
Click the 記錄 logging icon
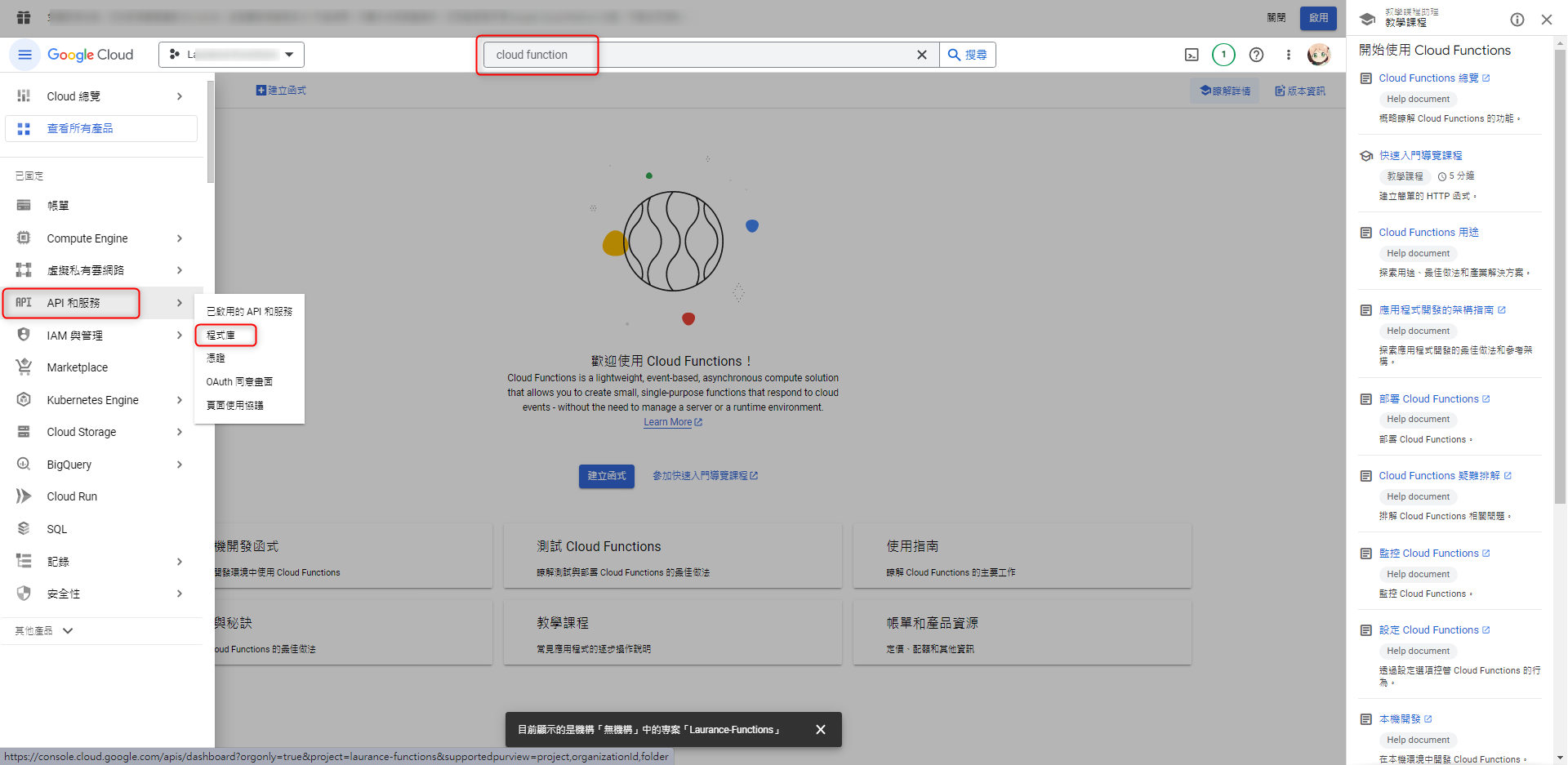[24, 561]
